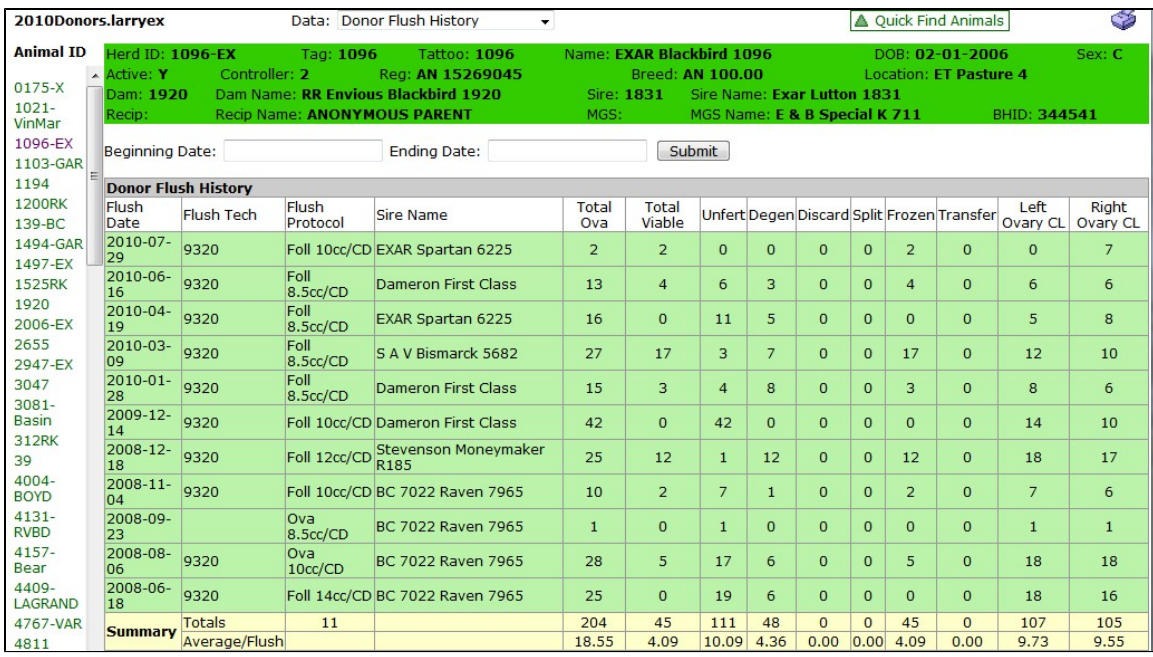Viewport: 1153px width, 657px height.
Task: Click flush date 2010-07-29 cell
Action: pos(141,250)
